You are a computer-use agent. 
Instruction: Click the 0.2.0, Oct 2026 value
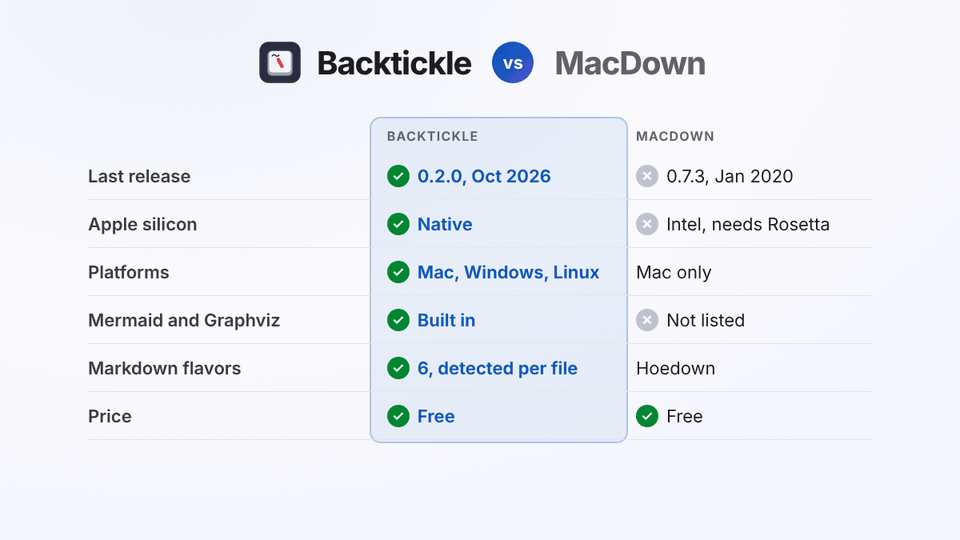[x=484, y=176]
